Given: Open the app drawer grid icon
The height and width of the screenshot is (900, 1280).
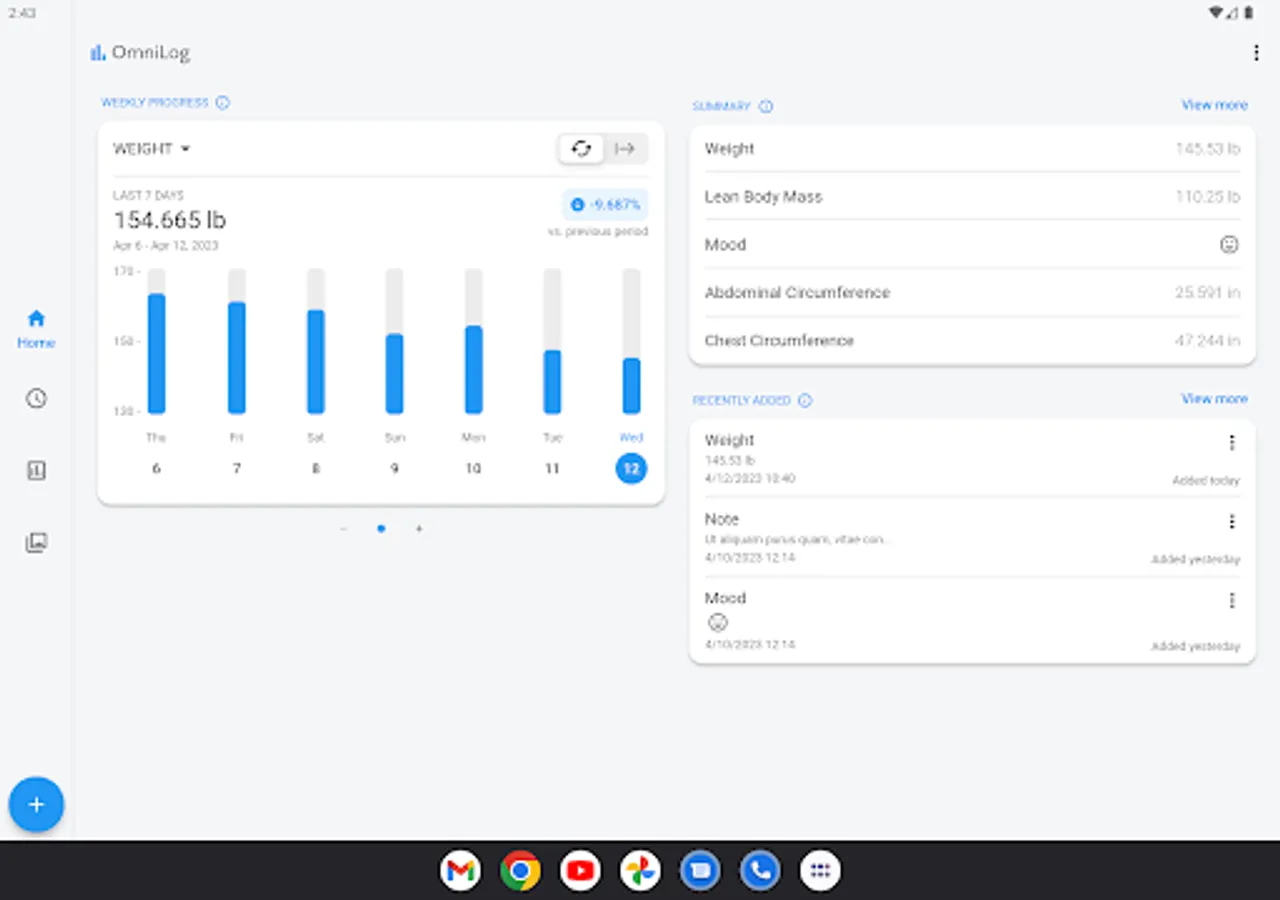Looking at the screenshot, I should pyautogui.click(x=820, y=871).
